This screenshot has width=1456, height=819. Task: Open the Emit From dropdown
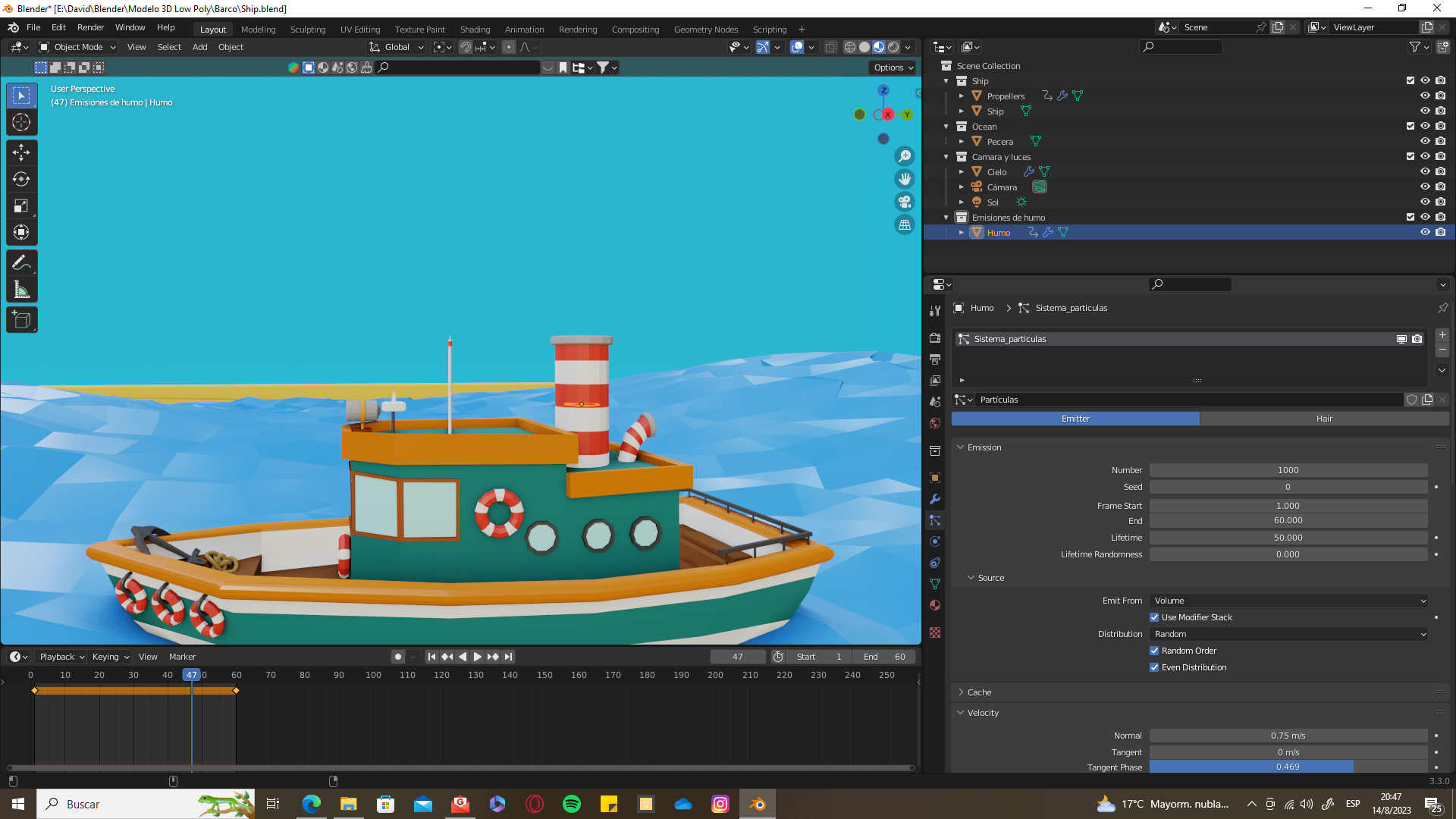click(1288, 601)
